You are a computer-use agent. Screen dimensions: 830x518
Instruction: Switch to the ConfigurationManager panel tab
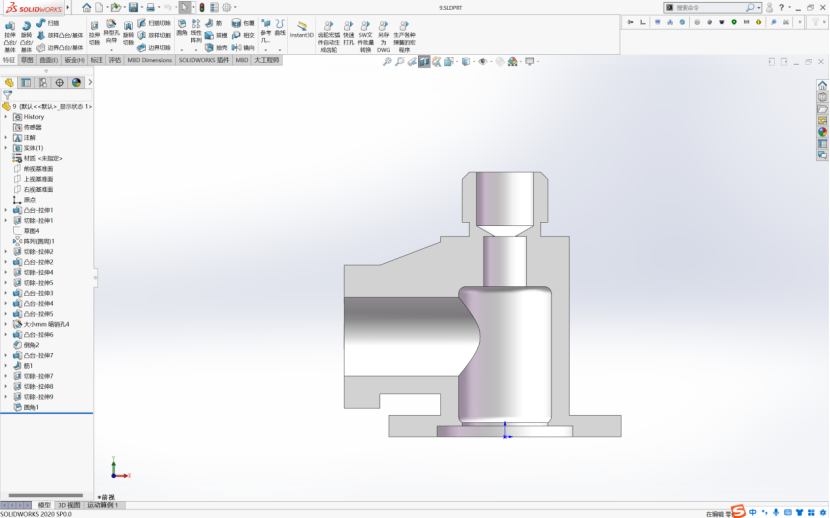(43, 83)
